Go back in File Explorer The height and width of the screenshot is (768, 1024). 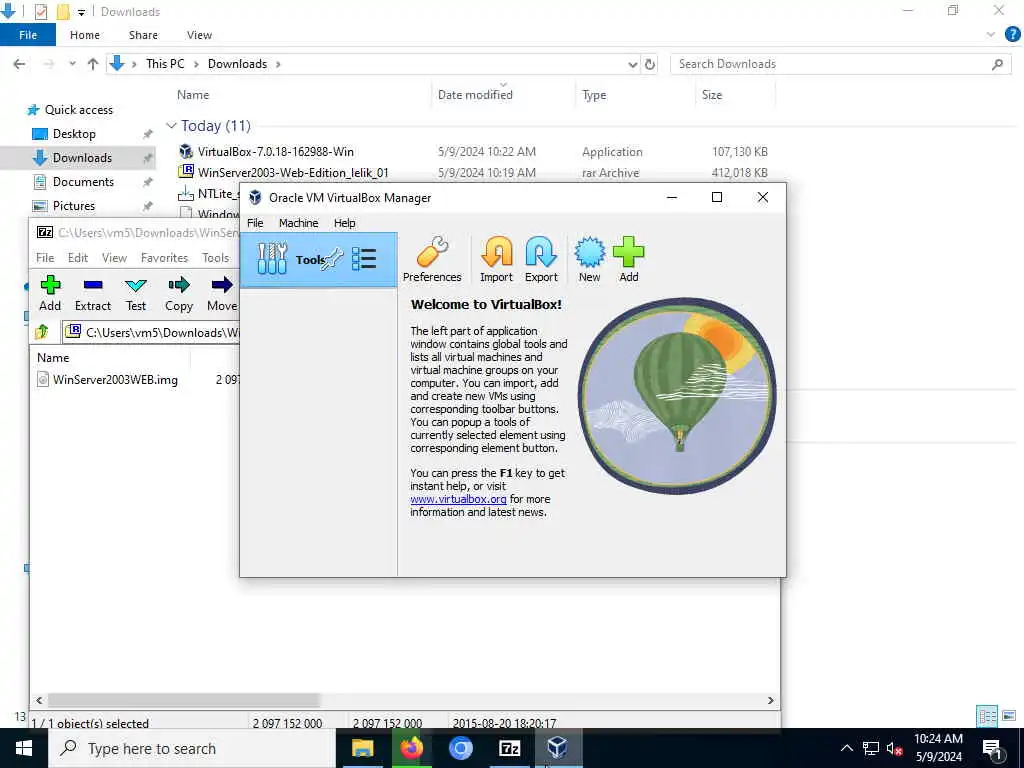tap(20, 64)
